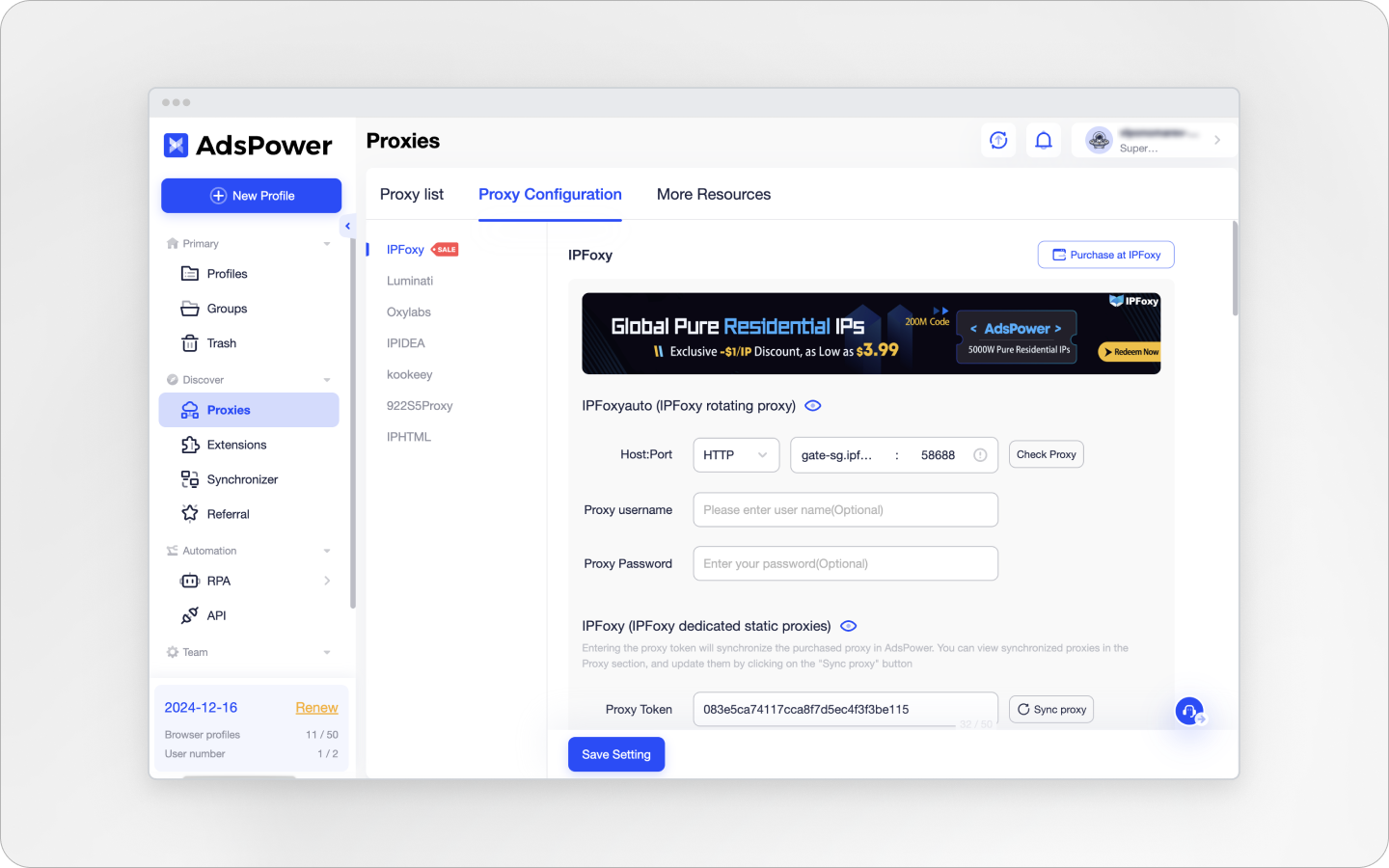Switch to the Proxy list tab
Viewport: 1389px width, 868px height.
click(x=412, y=194)
